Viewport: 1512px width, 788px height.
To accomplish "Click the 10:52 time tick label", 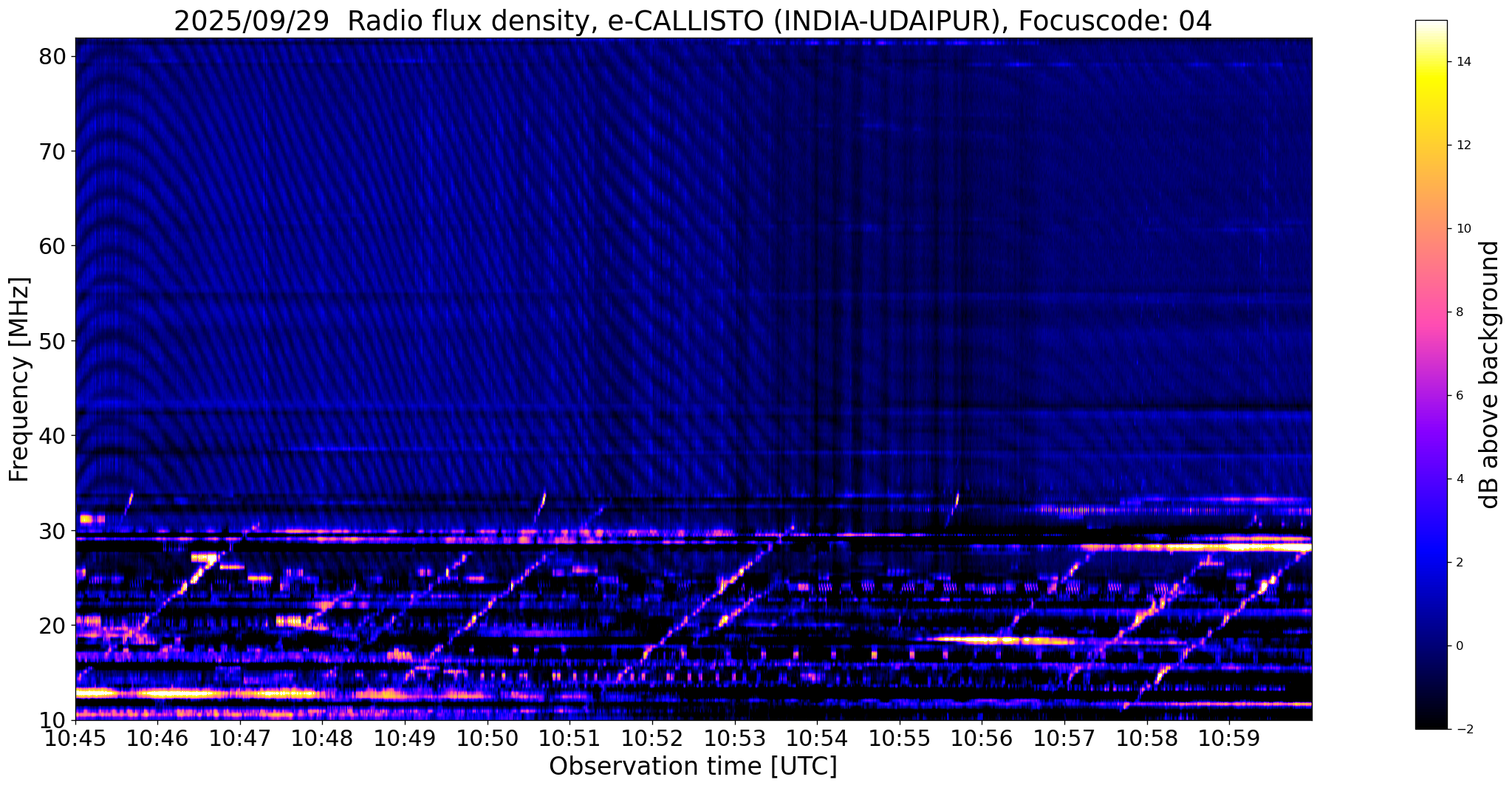I will 652,739.
